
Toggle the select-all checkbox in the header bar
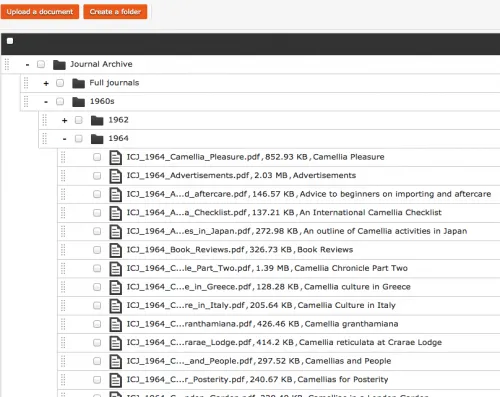[x=10, y=41]
